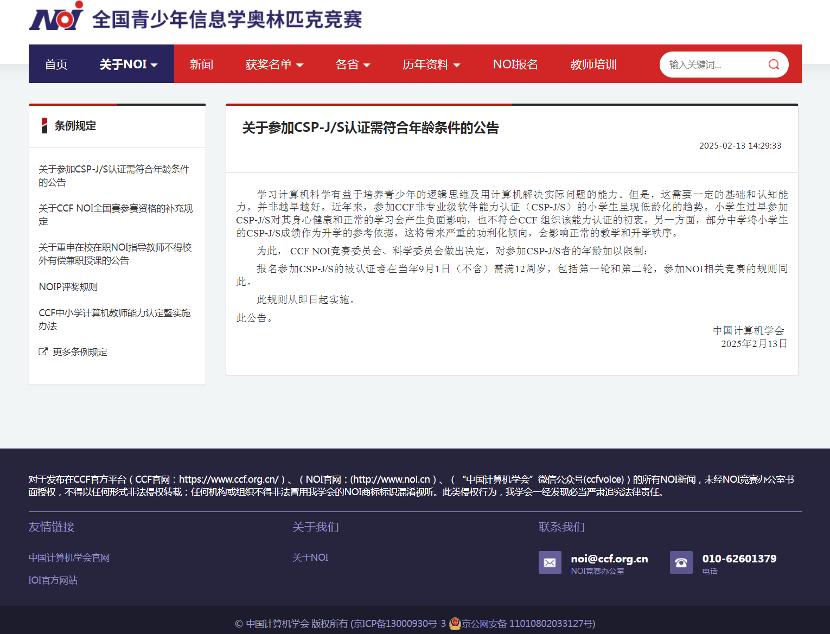Click the 京公网安备 11010802033127号 link
The image size is (830, 634).
tap(528, 623)
